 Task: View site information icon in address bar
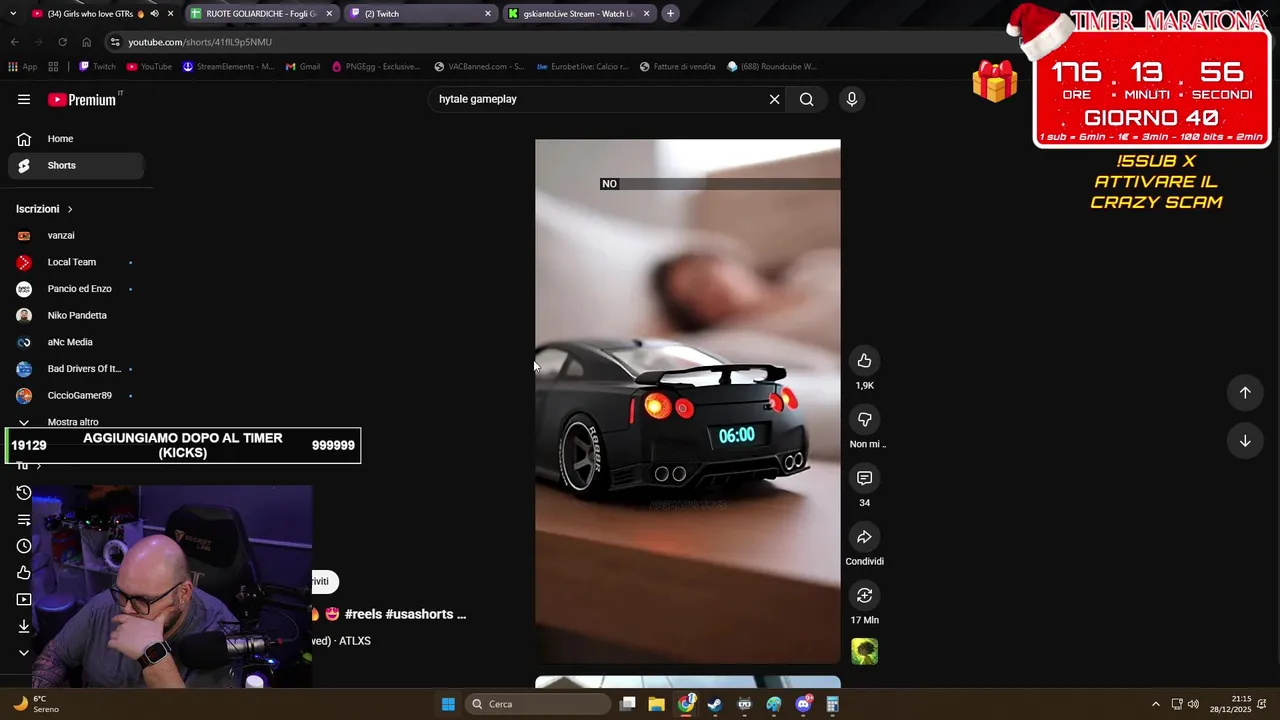116,42
